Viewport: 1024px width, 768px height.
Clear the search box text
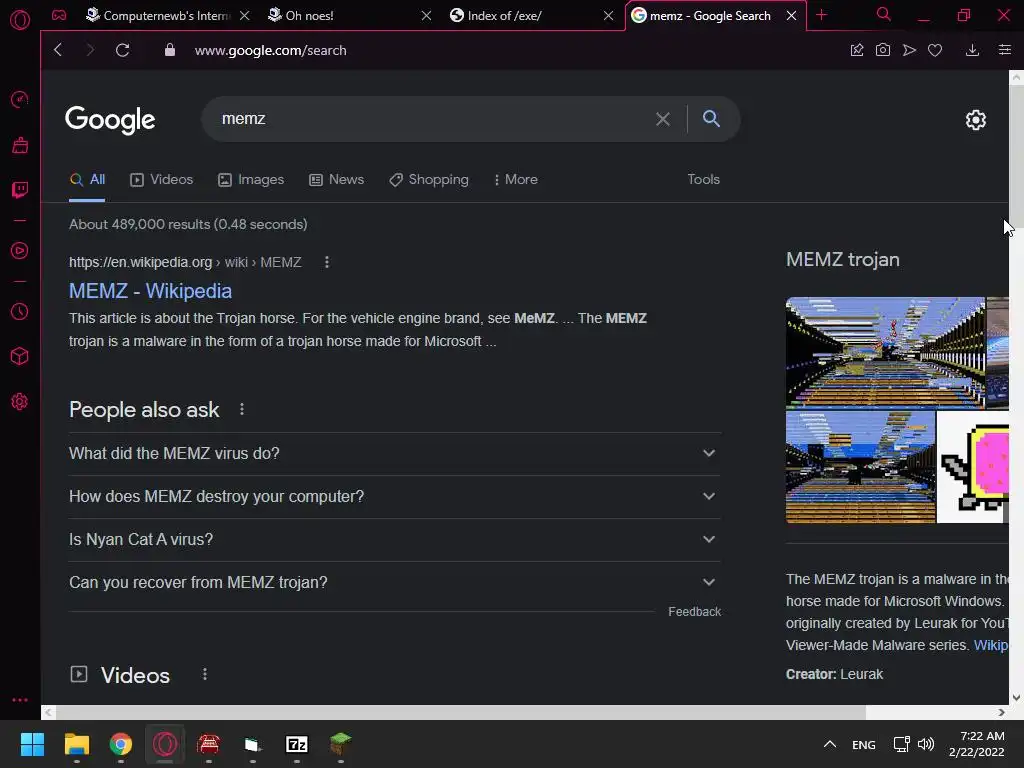[663, 119]
